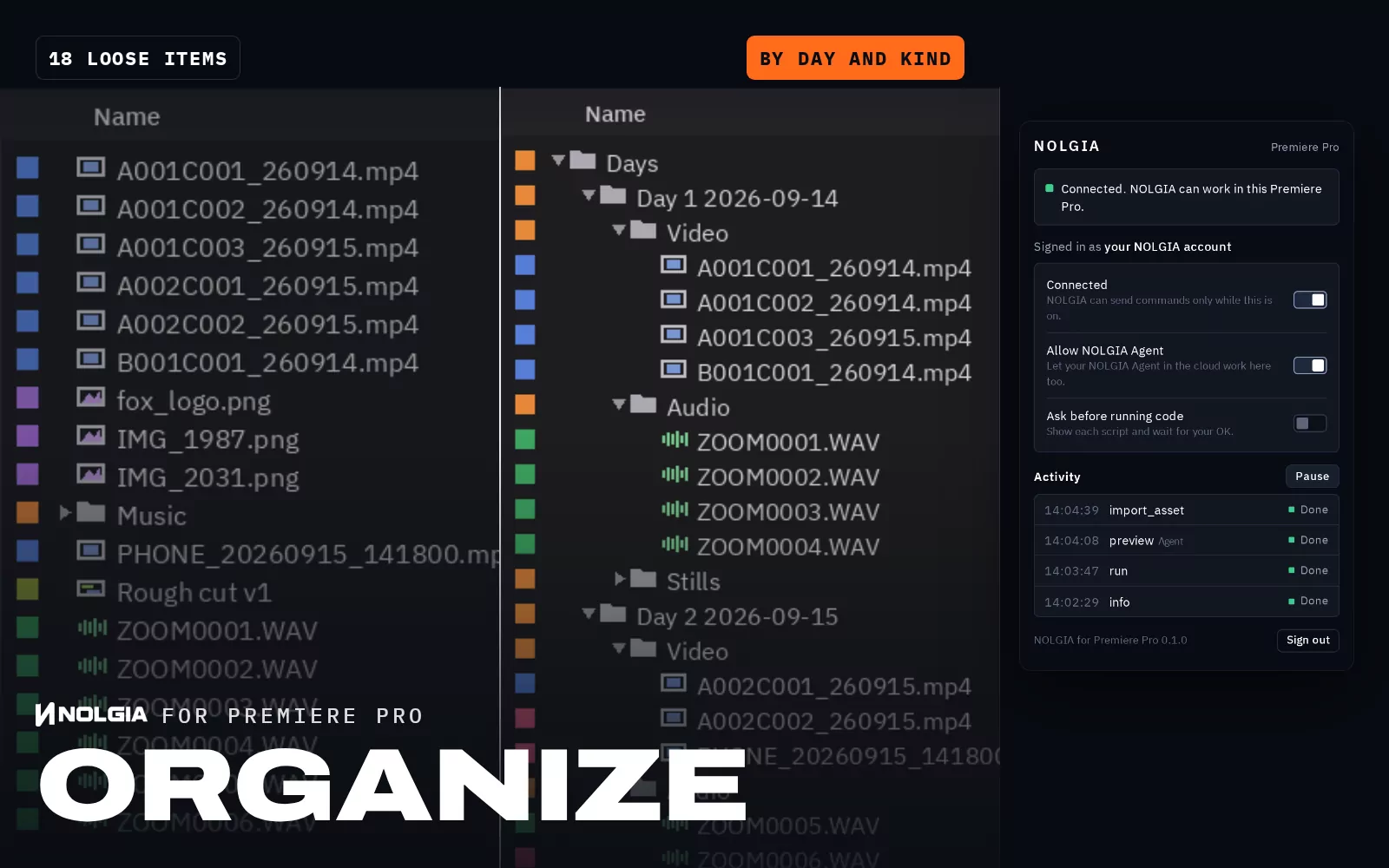Screen dimensions: 1389x868
Task: Select the By Day and Kind tab
Action: pos(855,58)
